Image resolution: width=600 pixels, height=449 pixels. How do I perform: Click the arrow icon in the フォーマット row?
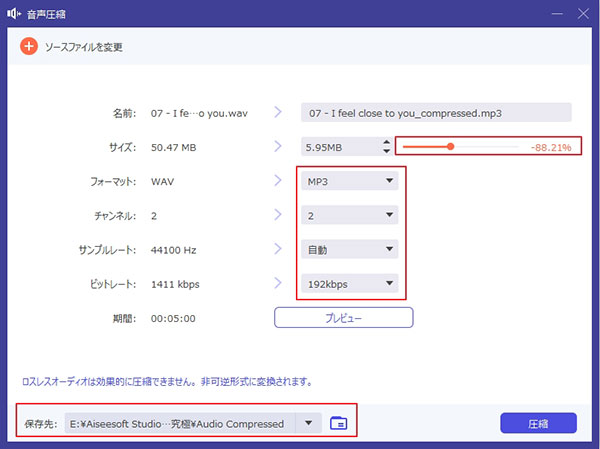278,180
